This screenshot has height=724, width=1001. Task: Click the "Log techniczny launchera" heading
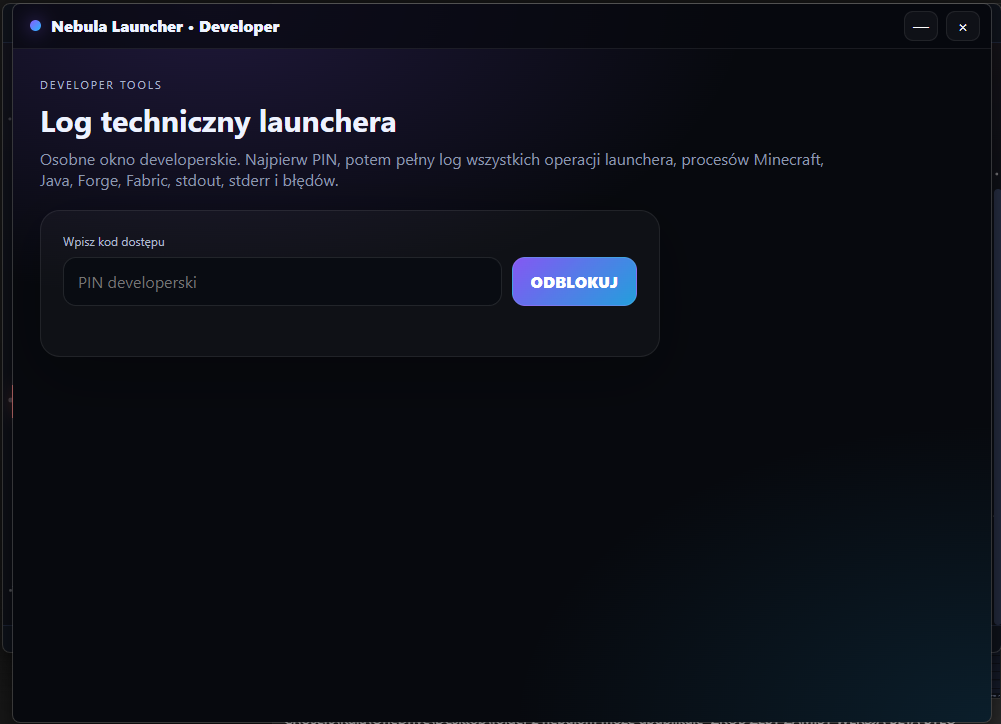click(218, 122)
